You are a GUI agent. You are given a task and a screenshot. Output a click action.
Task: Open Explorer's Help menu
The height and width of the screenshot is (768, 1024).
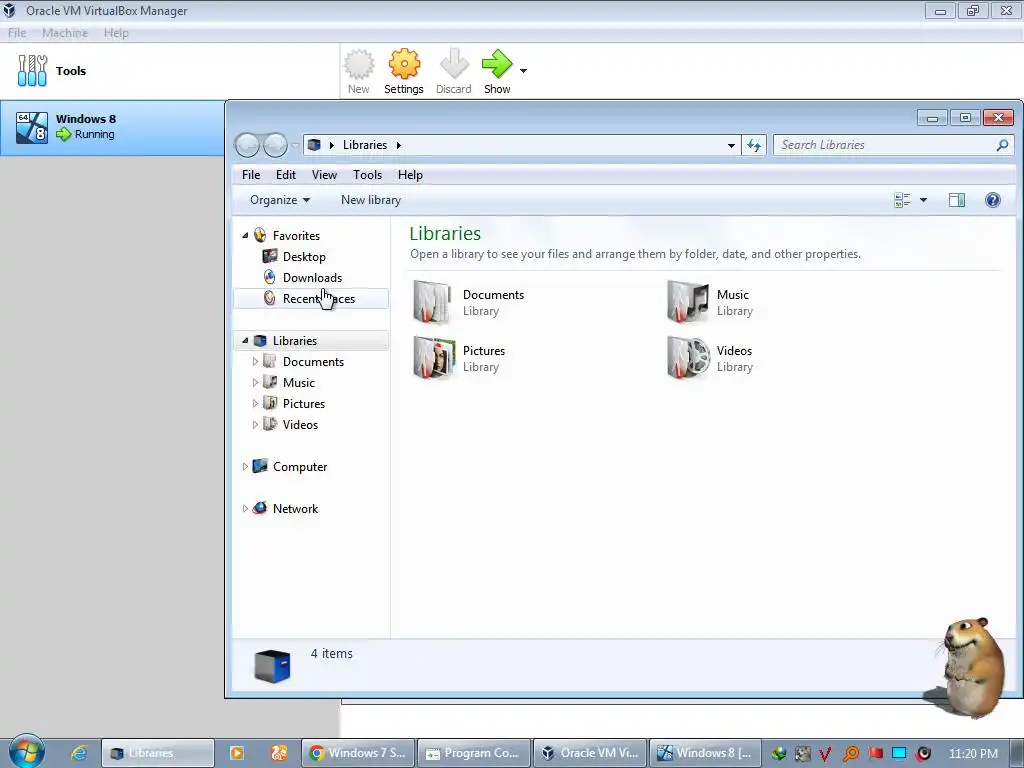pos(410,174)
